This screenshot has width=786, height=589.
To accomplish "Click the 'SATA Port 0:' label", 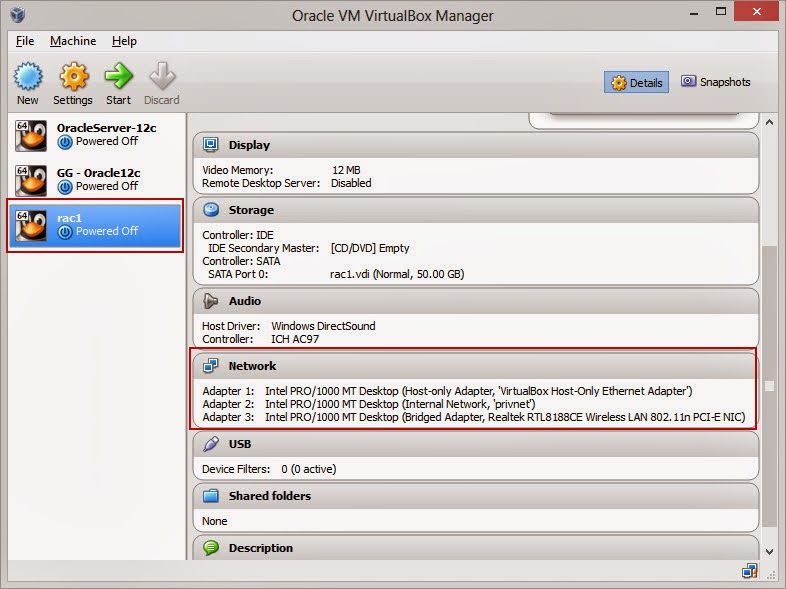I will [x=238, y=274].
